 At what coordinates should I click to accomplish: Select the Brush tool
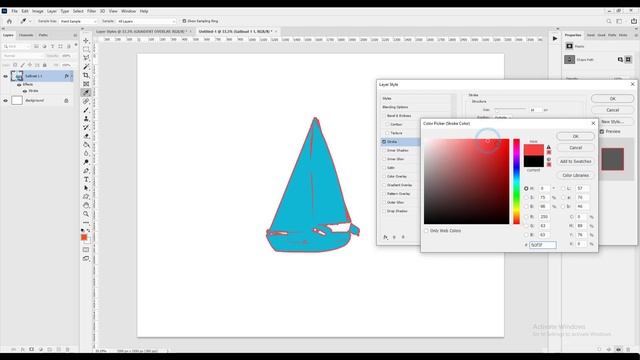tap(86, 110)
